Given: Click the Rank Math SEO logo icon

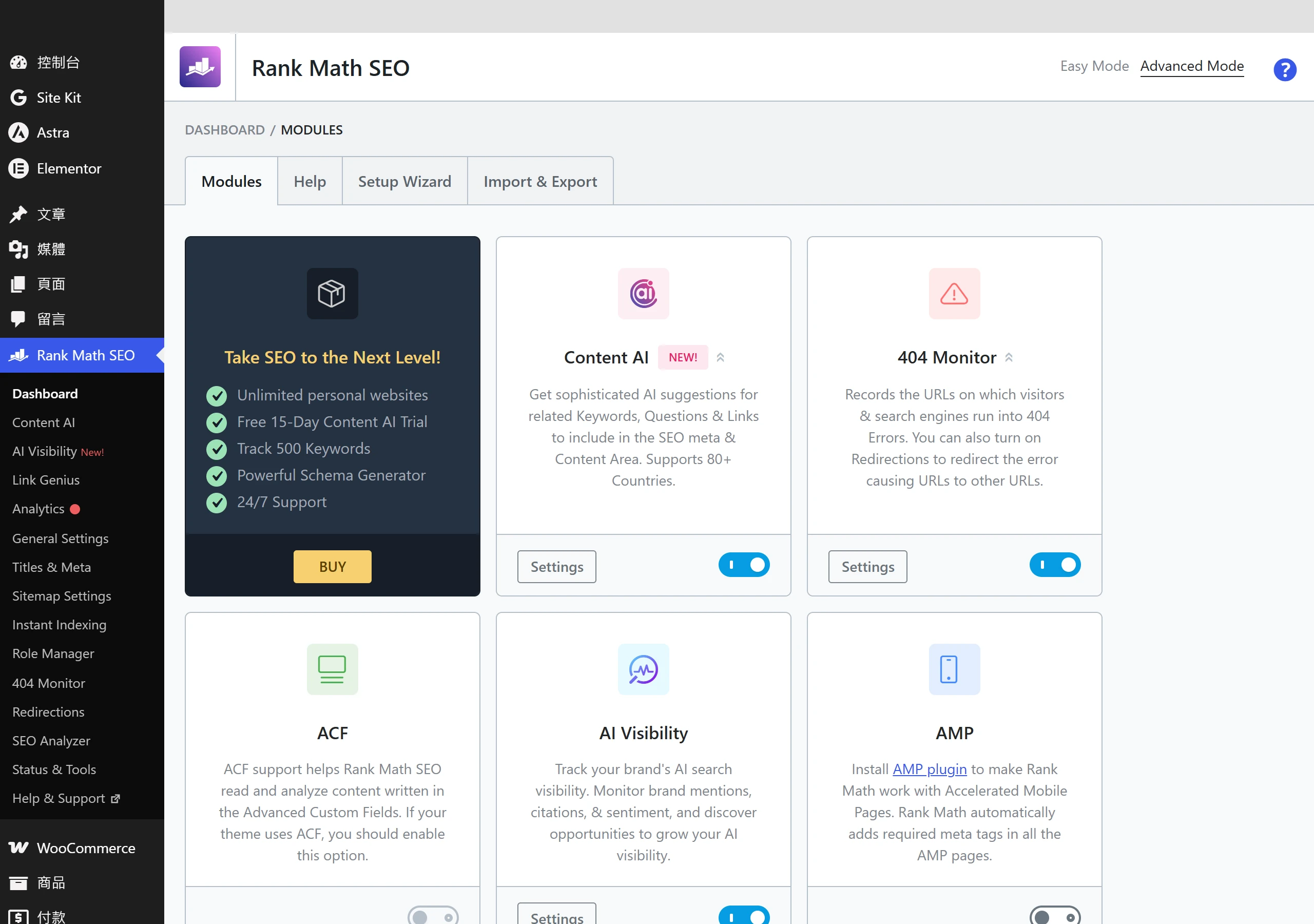Looking at the screenshot, I should [200, 67].
